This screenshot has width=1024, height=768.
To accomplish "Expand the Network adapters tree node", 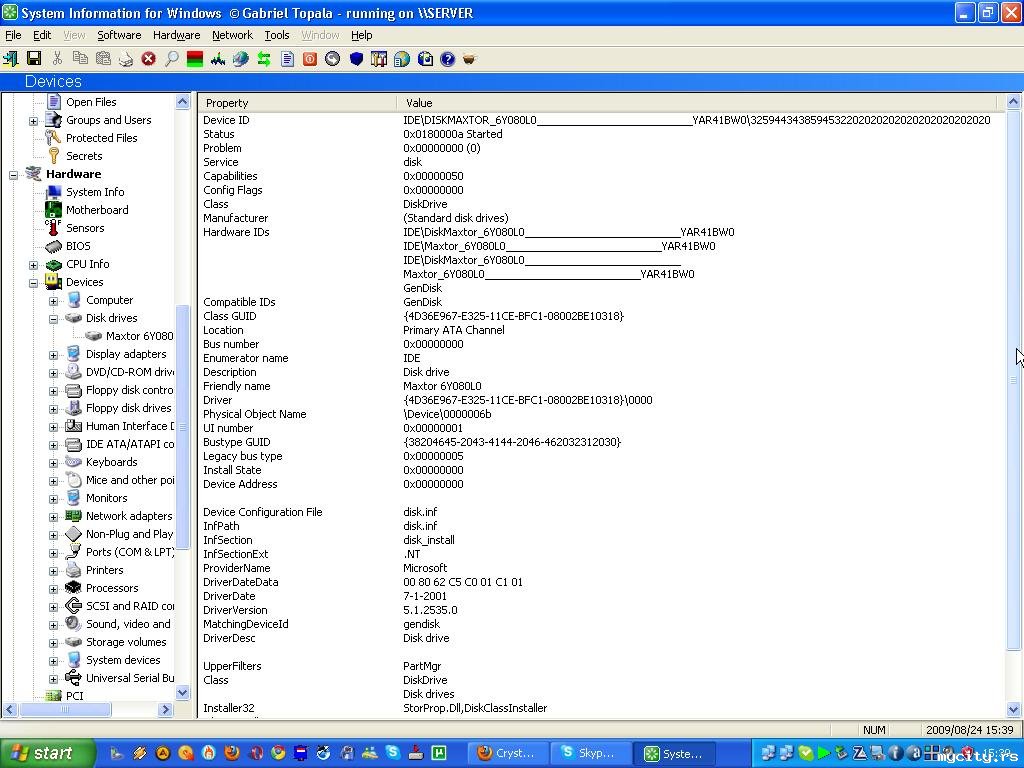I will tap(53, 516).
